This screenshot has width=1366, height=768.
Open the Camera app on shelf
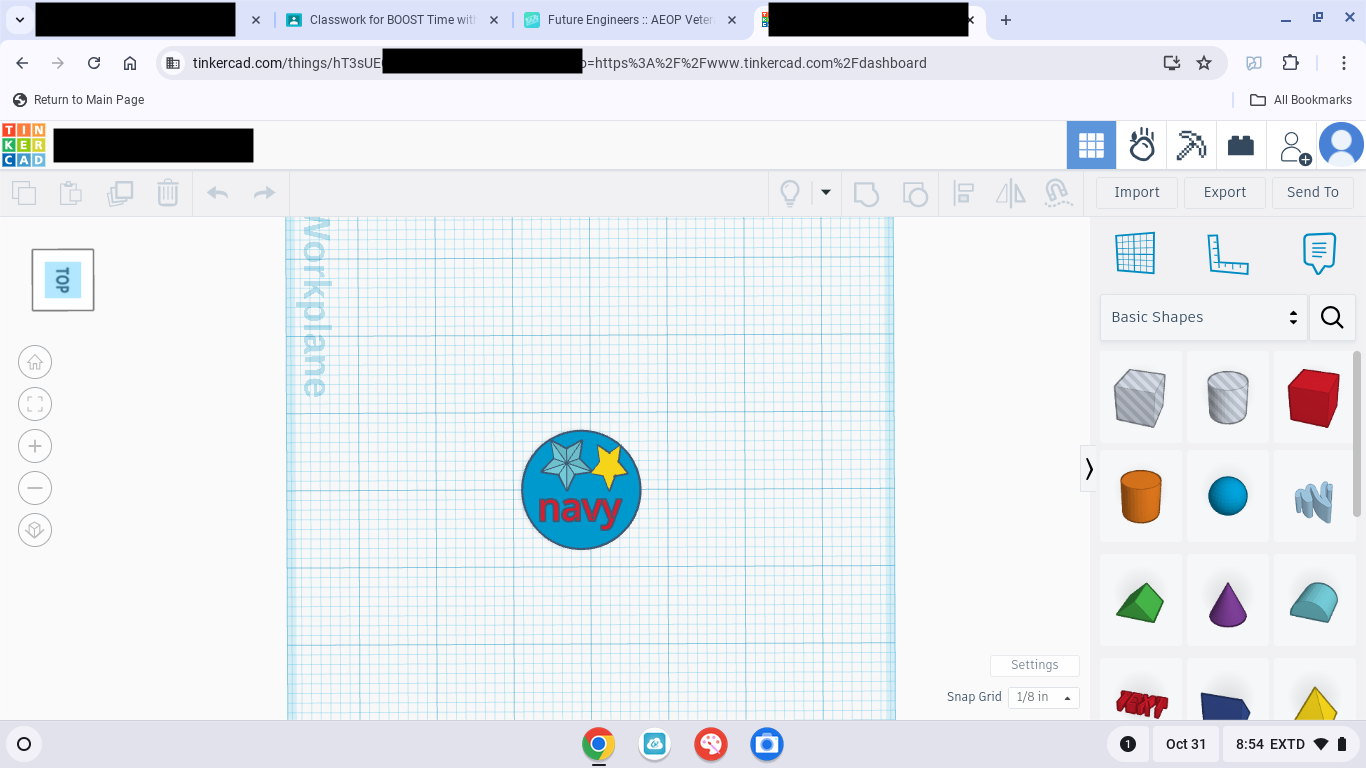click(x=767, y=744)
